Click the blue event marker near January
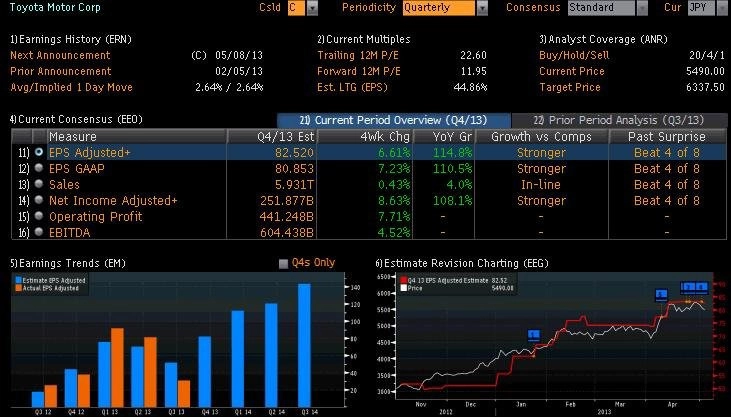Image resolution: width=731 pixels, height=417 pixels. 534,334
